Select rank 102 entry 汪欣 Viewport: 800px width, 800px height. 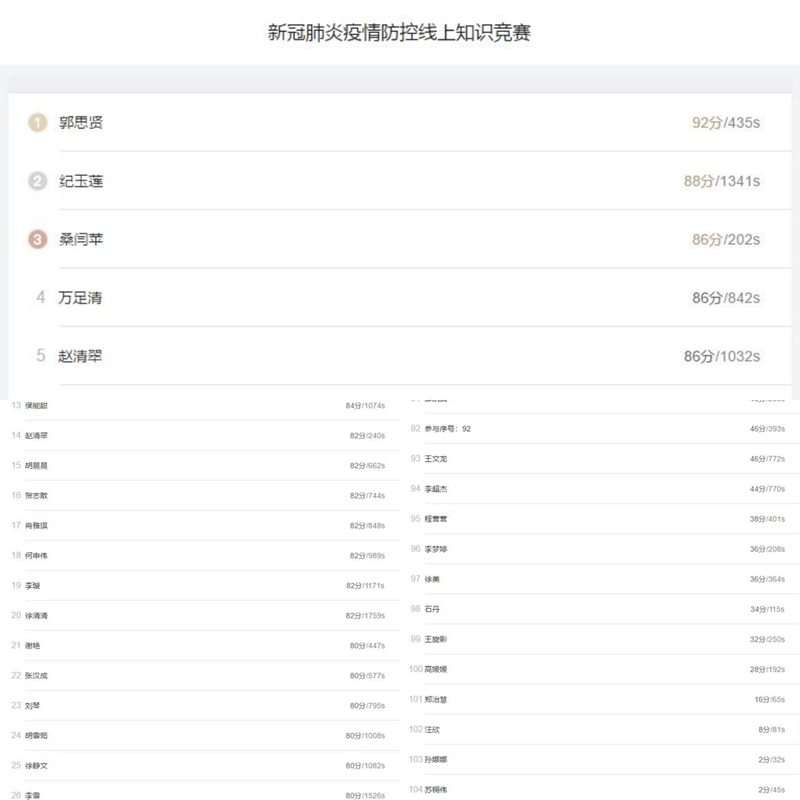(x=431, y=729)
